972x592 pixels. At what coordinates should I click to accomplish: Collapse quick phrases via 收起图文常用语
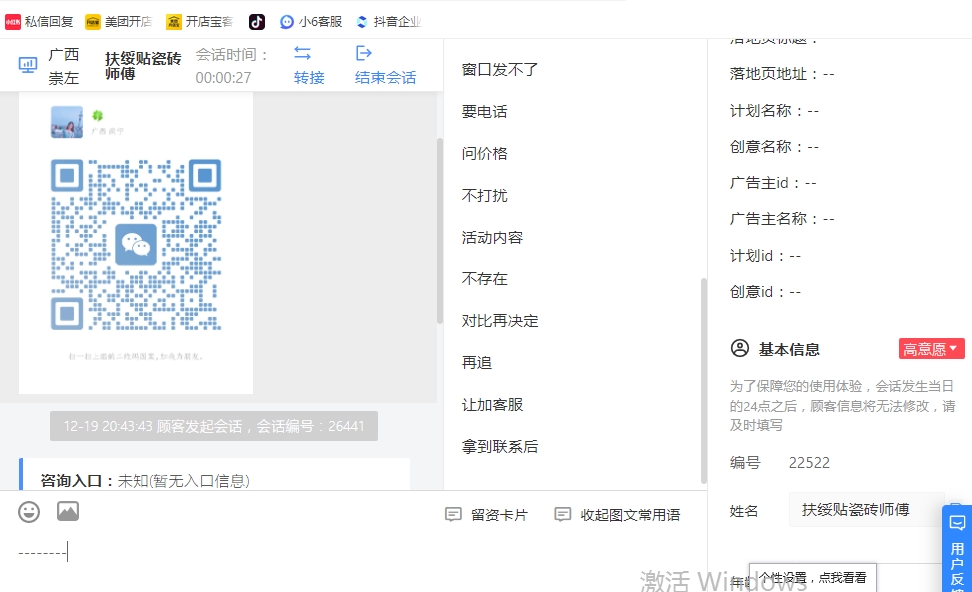(x=630, y=515)
